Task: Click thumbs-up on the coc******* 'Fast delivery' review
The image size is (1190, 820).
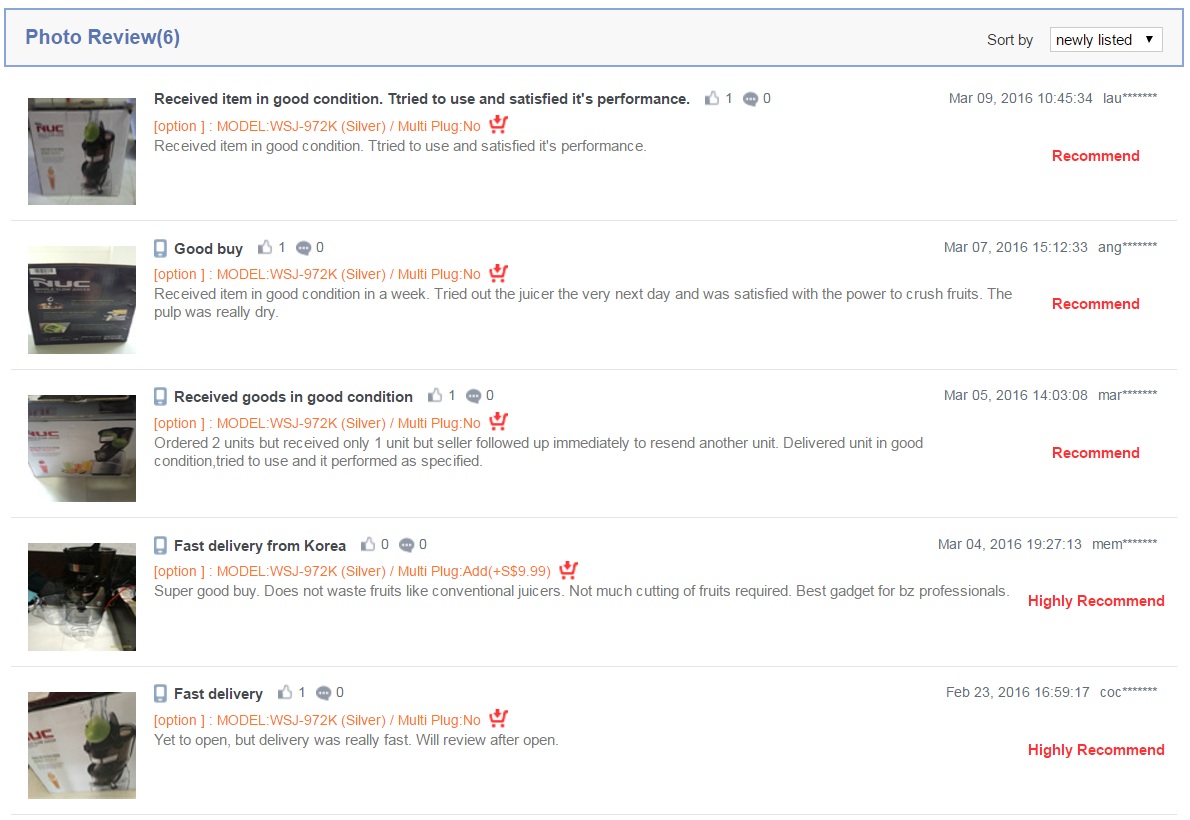Action: click(x=285, y=692)
